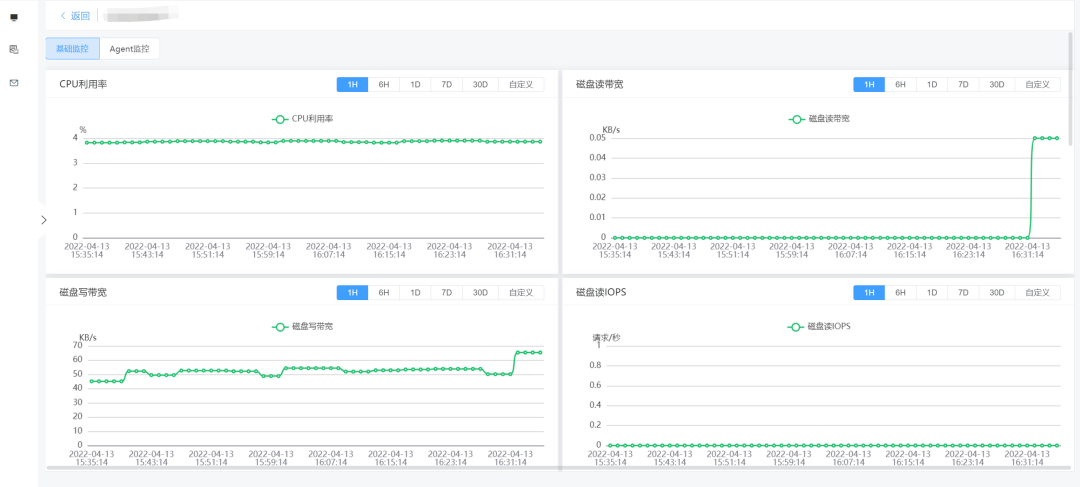This screenshot has width=1080, height=487.
Task: Click the page vertical scrollbar
Action: click(1070, 88)
